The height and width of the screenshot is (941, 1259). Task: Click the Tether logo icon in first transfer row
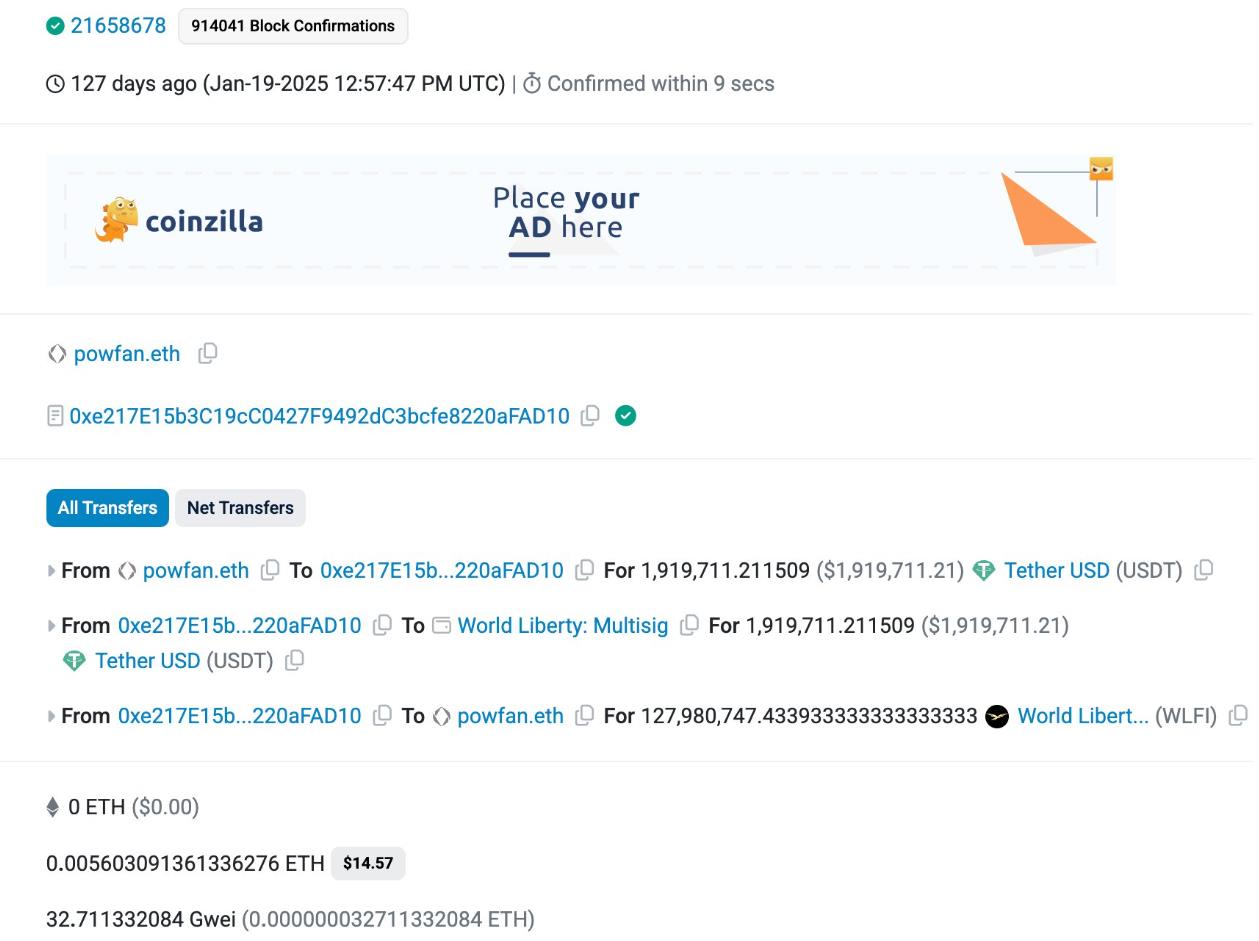984,571
